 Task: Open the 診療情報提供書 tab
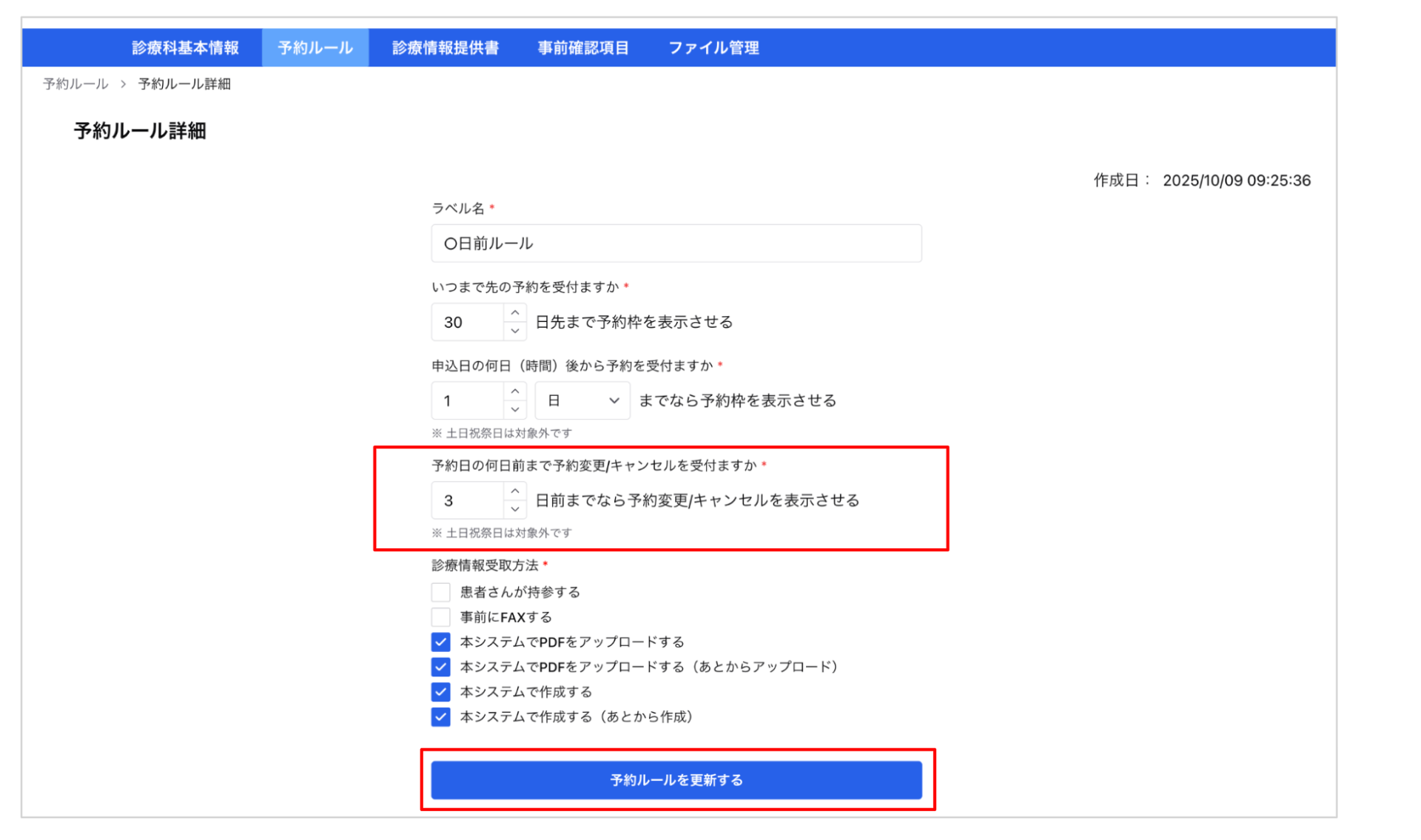[445, 48]
